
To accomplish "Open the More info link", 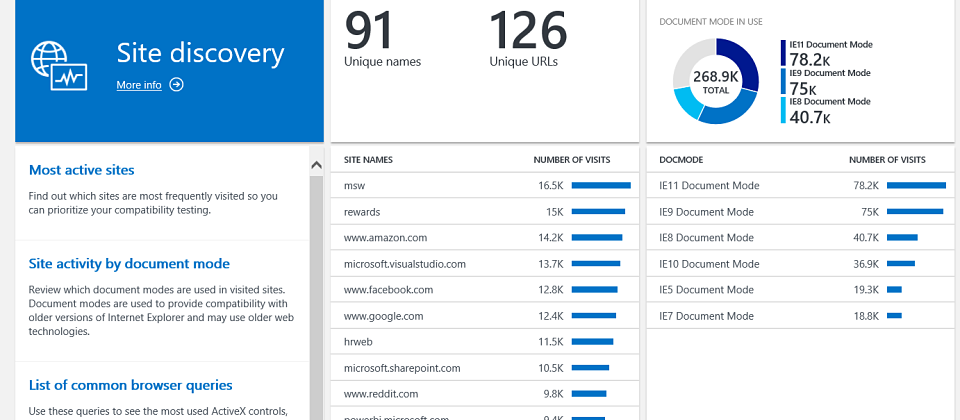I will (x=138, y=85).
